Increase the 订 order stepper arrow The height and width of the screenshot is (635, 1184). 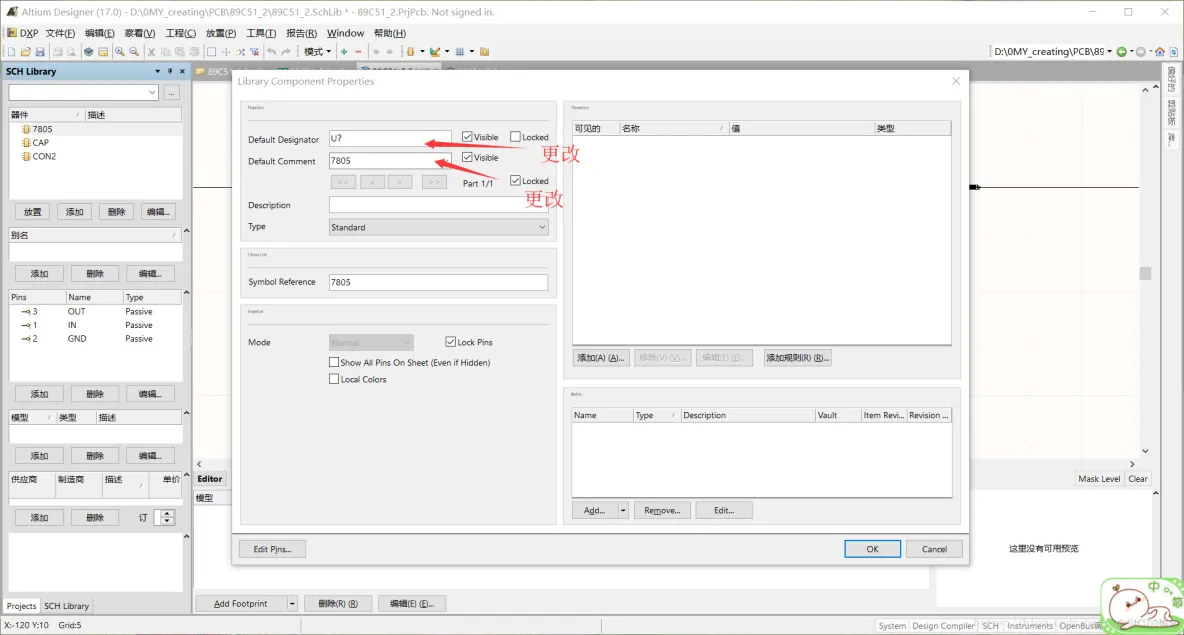167,513
